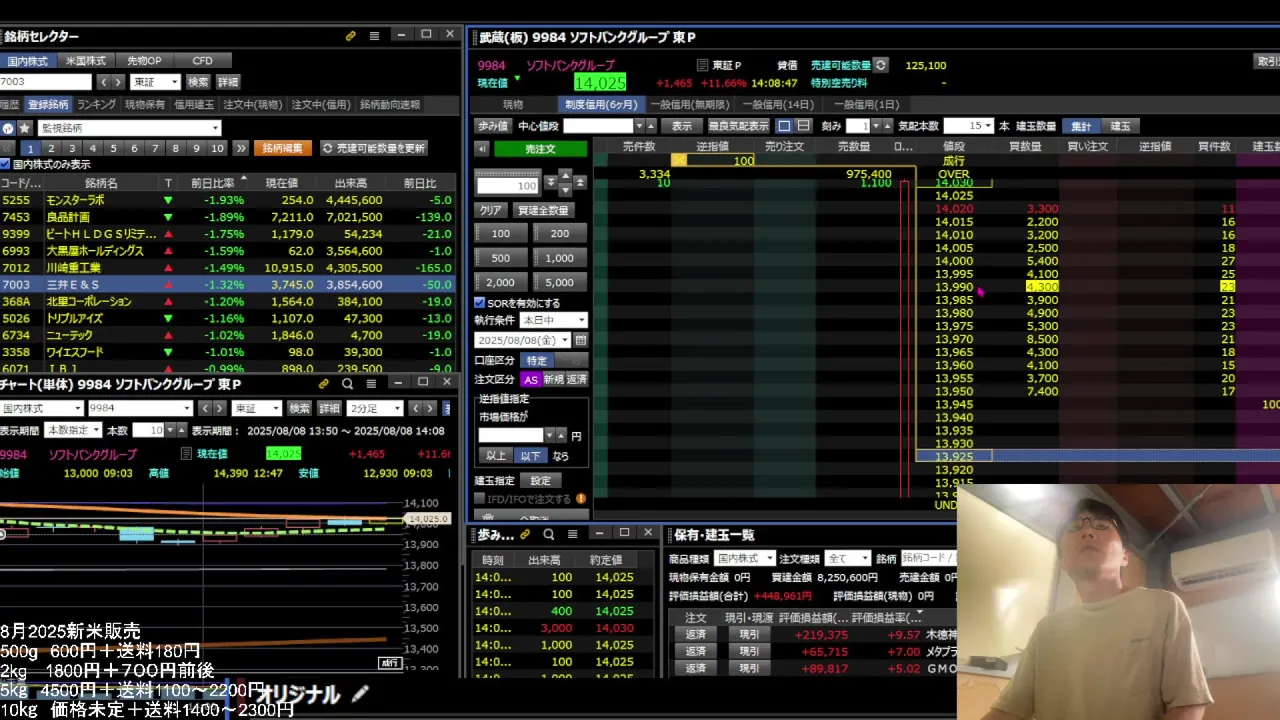Open the 監視銘柄 watchlist dropdown
Viewport: 1280px width, 720px height.
coord(129,128)
